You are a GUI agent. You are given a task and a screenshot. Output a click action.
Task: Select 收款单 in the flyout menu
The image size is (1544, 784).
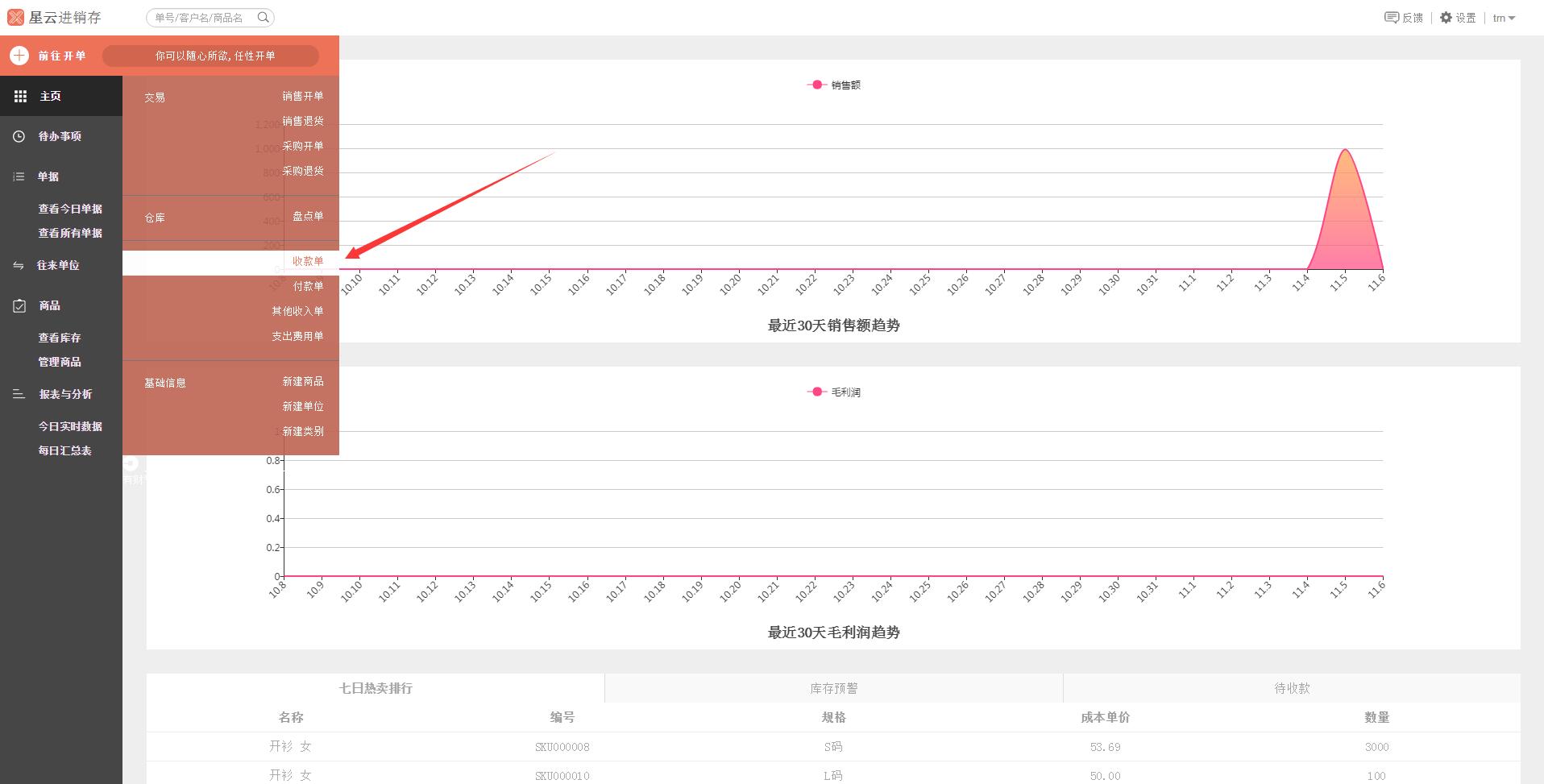pos(307,261)
